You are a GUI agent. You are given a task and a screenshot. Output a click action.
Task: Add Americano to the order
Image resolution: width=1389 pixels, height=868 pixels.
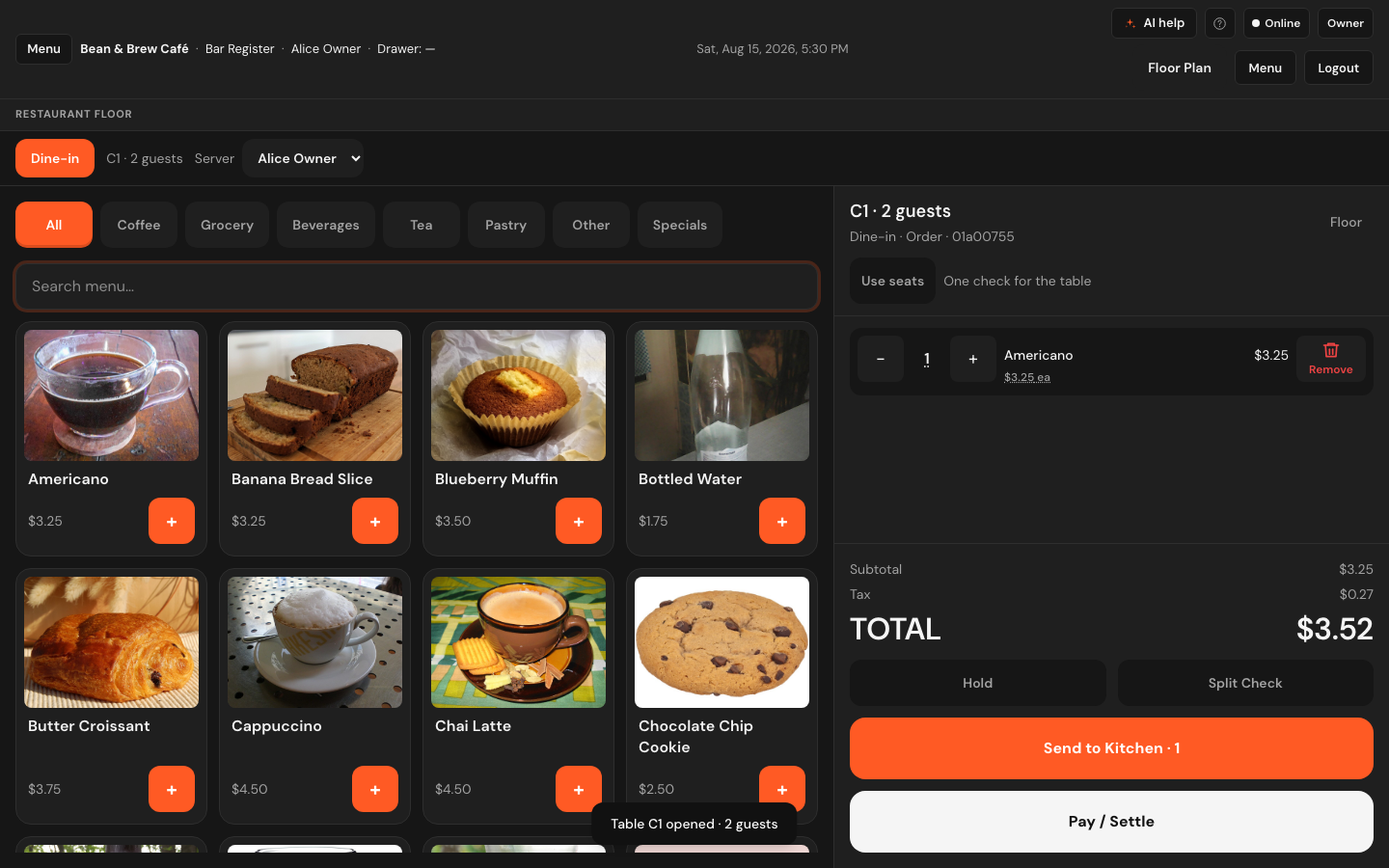point(172,521)
